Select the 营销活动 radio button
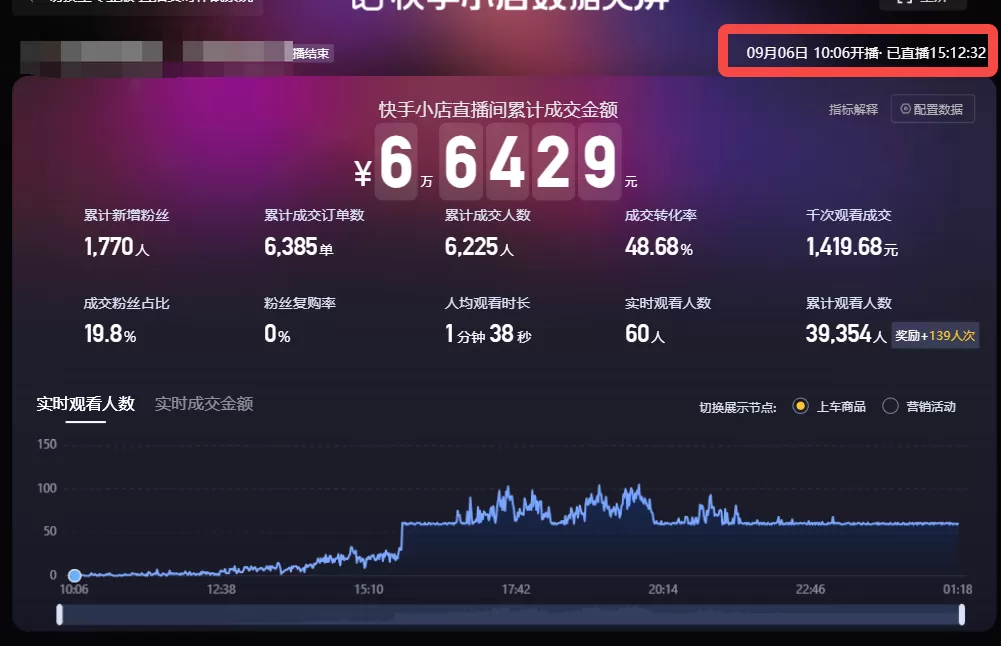Screen dimensions: 1001x646 [891, 406]
